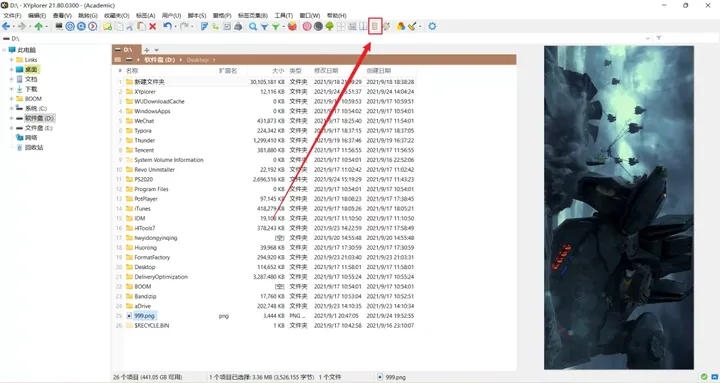Click the red Delete X icon
This screenshot has height=383, width=720.
152,27
